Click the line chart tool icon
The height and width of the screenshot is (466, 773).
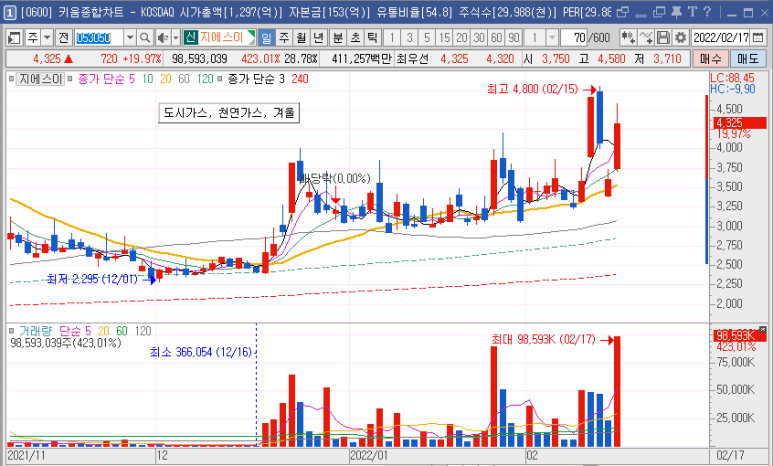[646, 37]
